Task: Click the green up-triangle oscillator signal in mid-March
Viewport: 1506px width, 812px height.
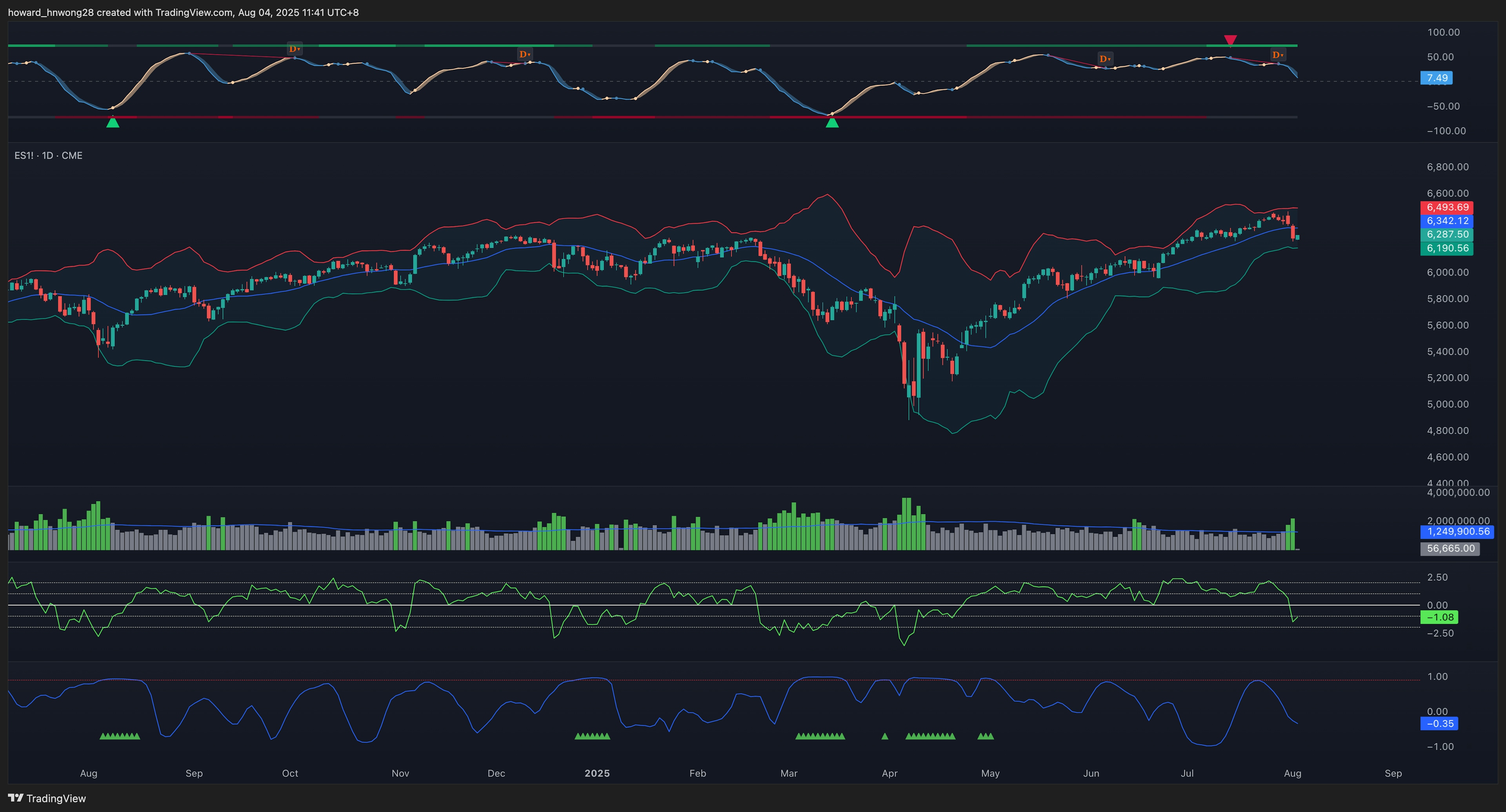Action: [x=832, y=122]
